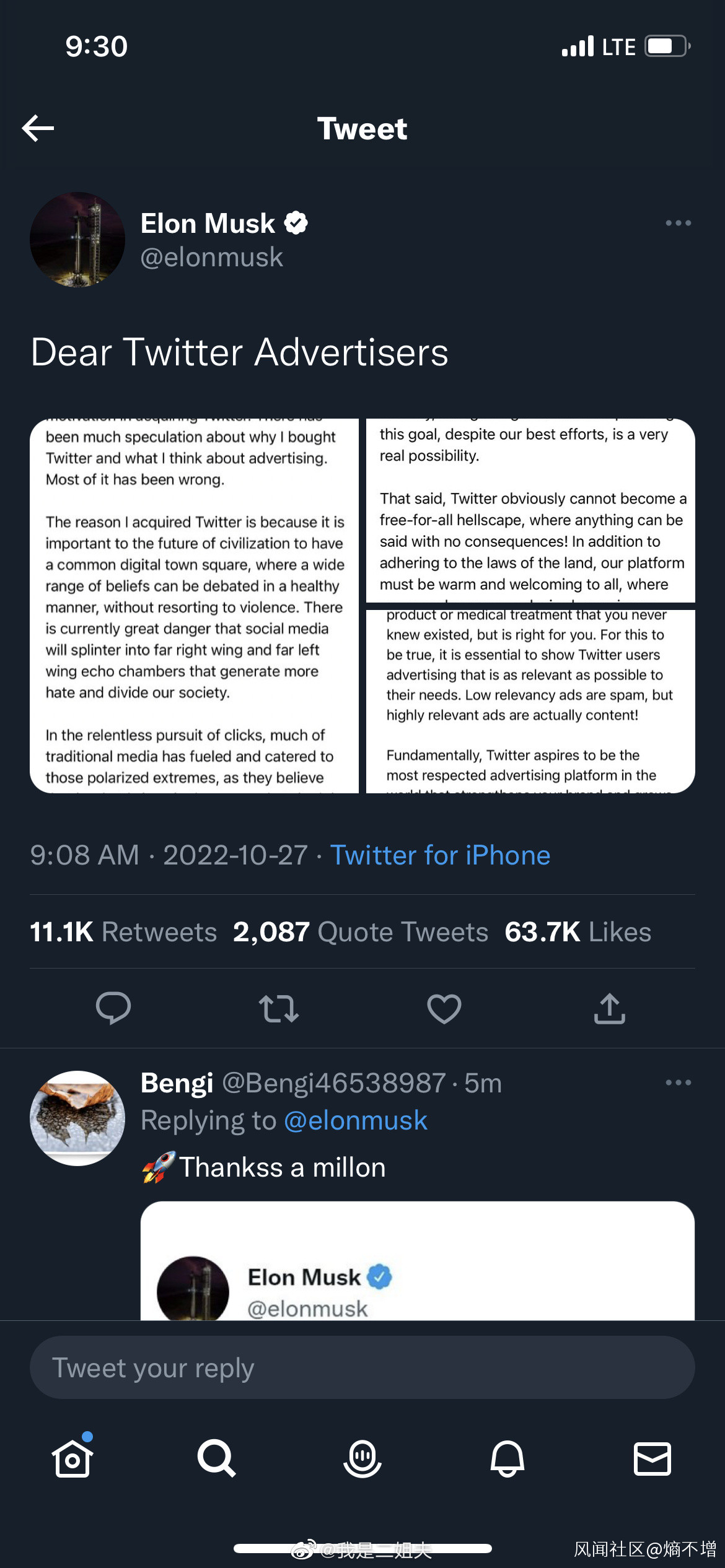Open Elon Musk's profile picture
This screenshot has height=1568, width=725.
[x=77, y=240]
